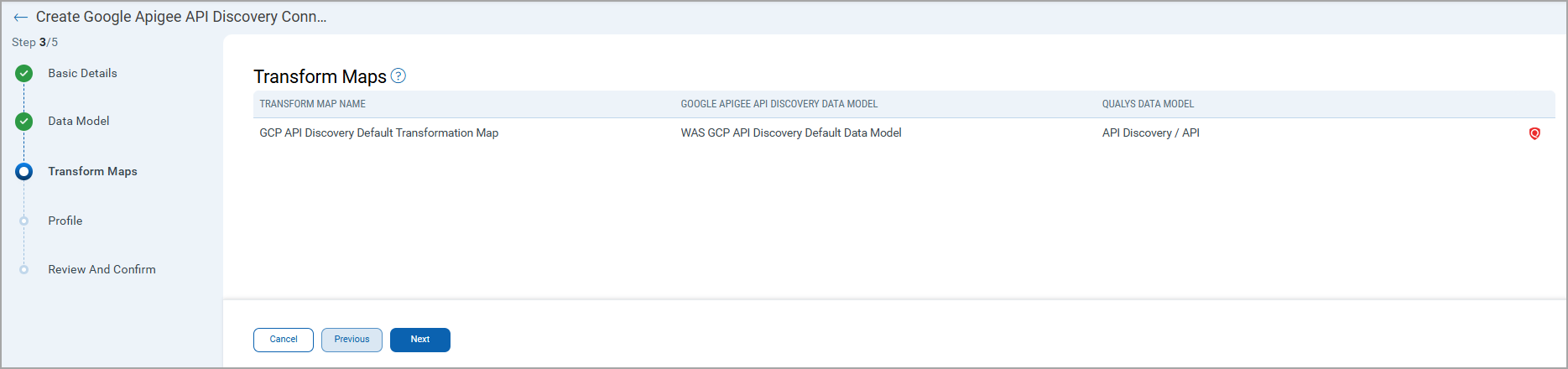This screenshot has width=1568, height=369.
Task: Go back using the left arrow icon
Action: (20, 17)
